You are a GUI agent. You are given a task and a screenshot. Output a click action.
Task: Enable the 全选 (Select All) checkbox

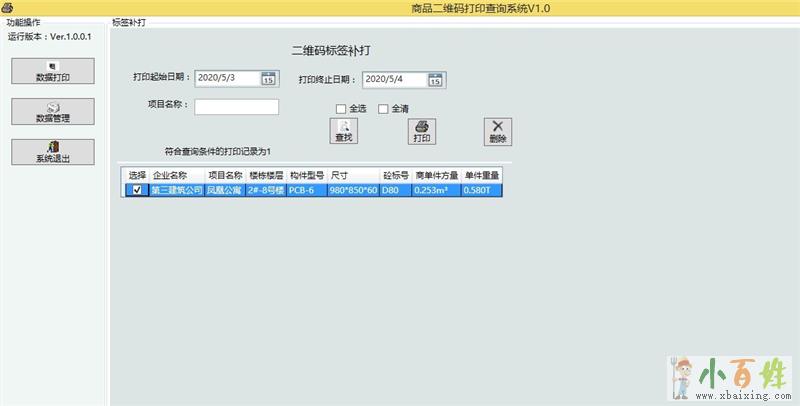pos(341,109)
